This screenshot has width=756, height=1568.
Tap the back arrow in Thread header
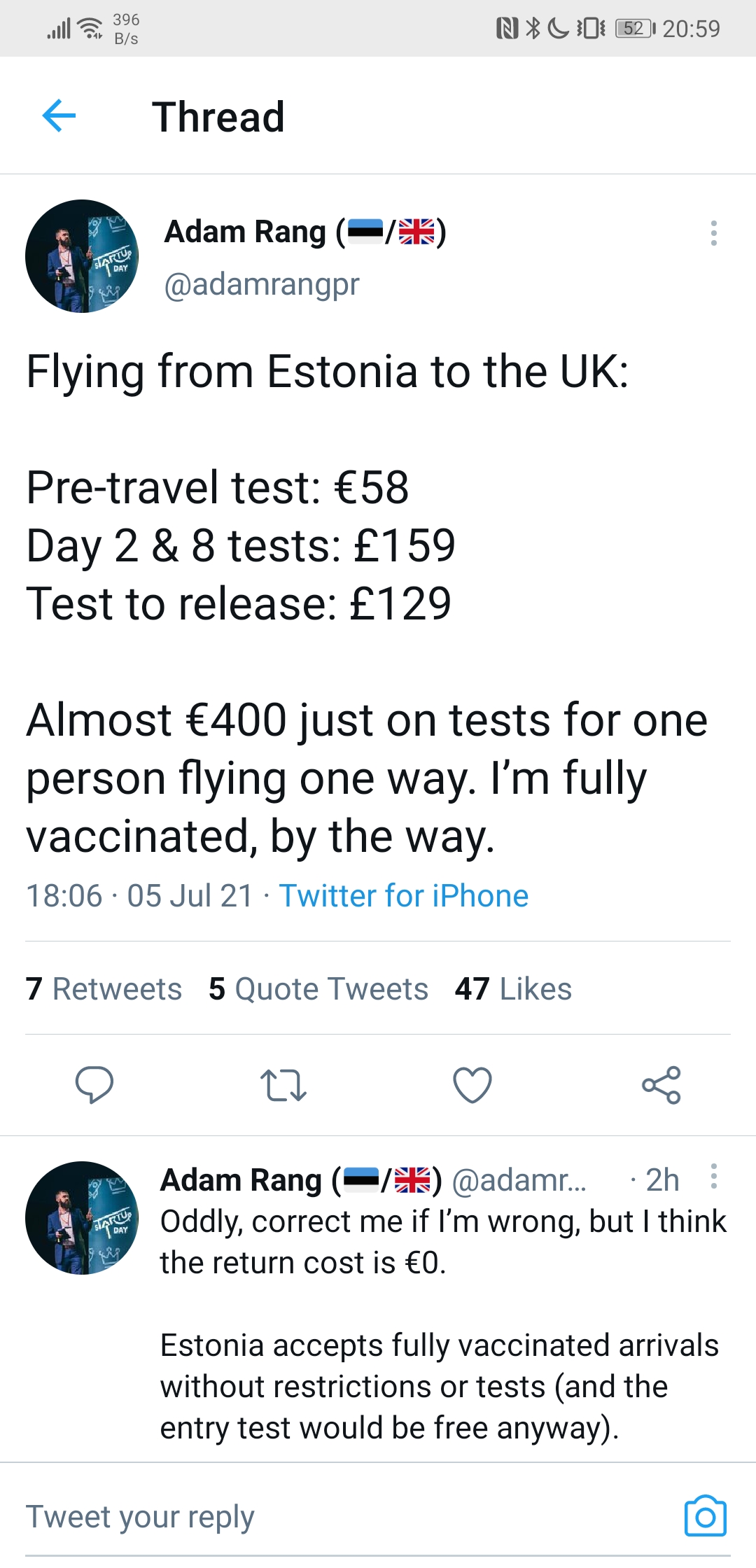coord(59,115)
